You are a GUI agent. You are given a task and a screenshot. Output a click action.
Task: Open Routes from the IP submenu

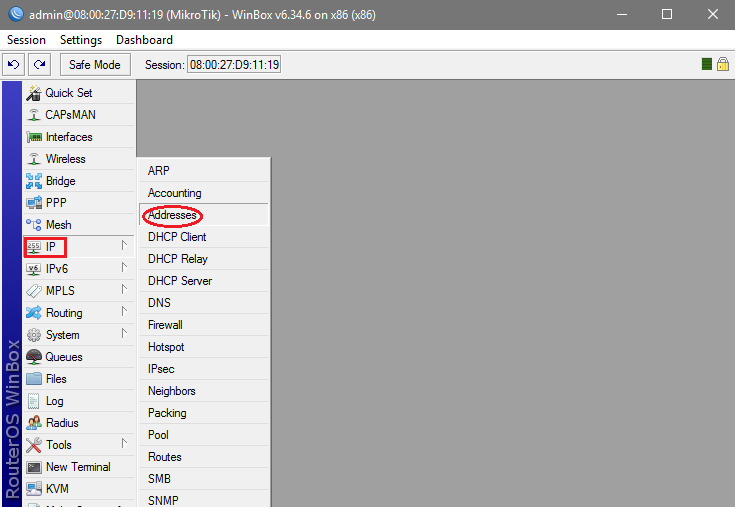point(204,457)
